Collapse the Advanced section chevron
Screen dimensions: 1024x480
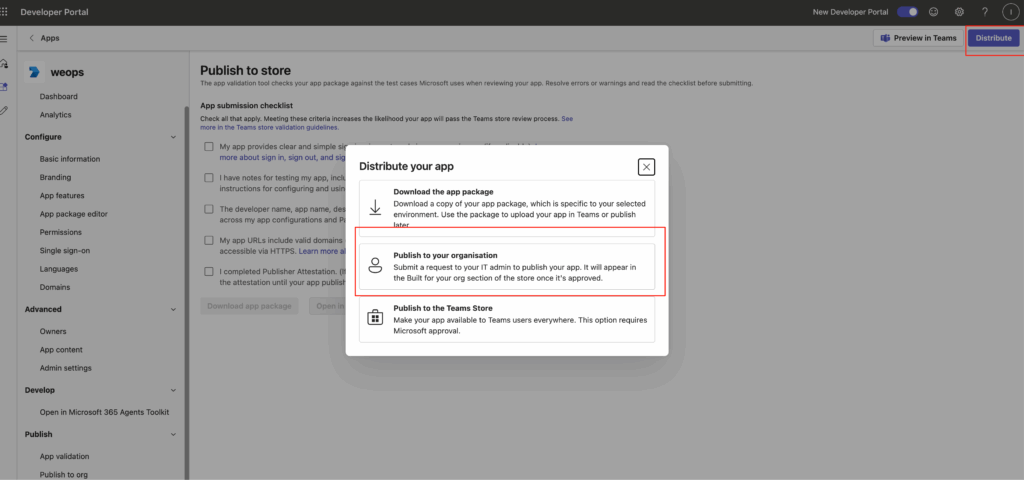tap(173, 310)
